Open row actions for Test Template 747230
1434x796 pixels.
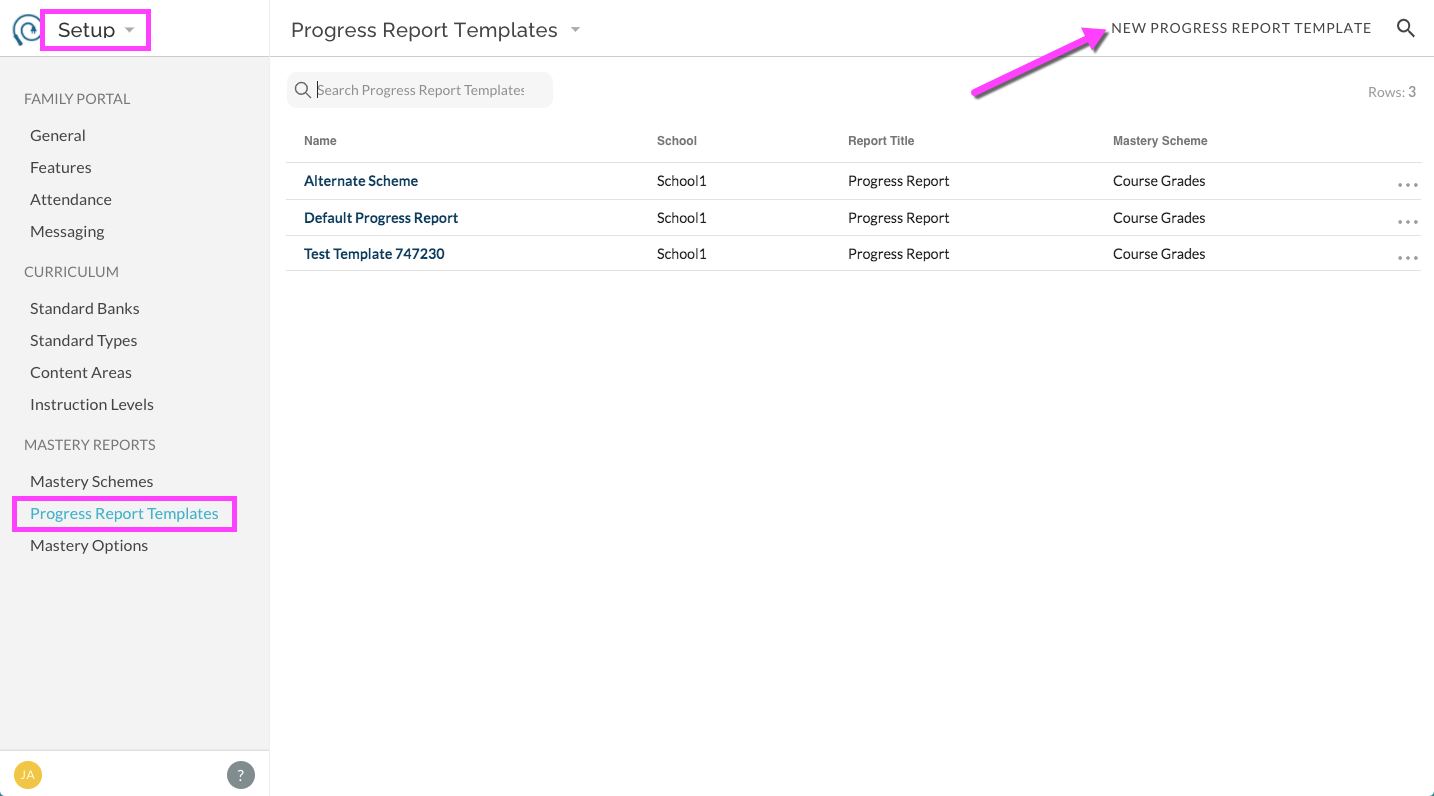[x=1408, y=258]
